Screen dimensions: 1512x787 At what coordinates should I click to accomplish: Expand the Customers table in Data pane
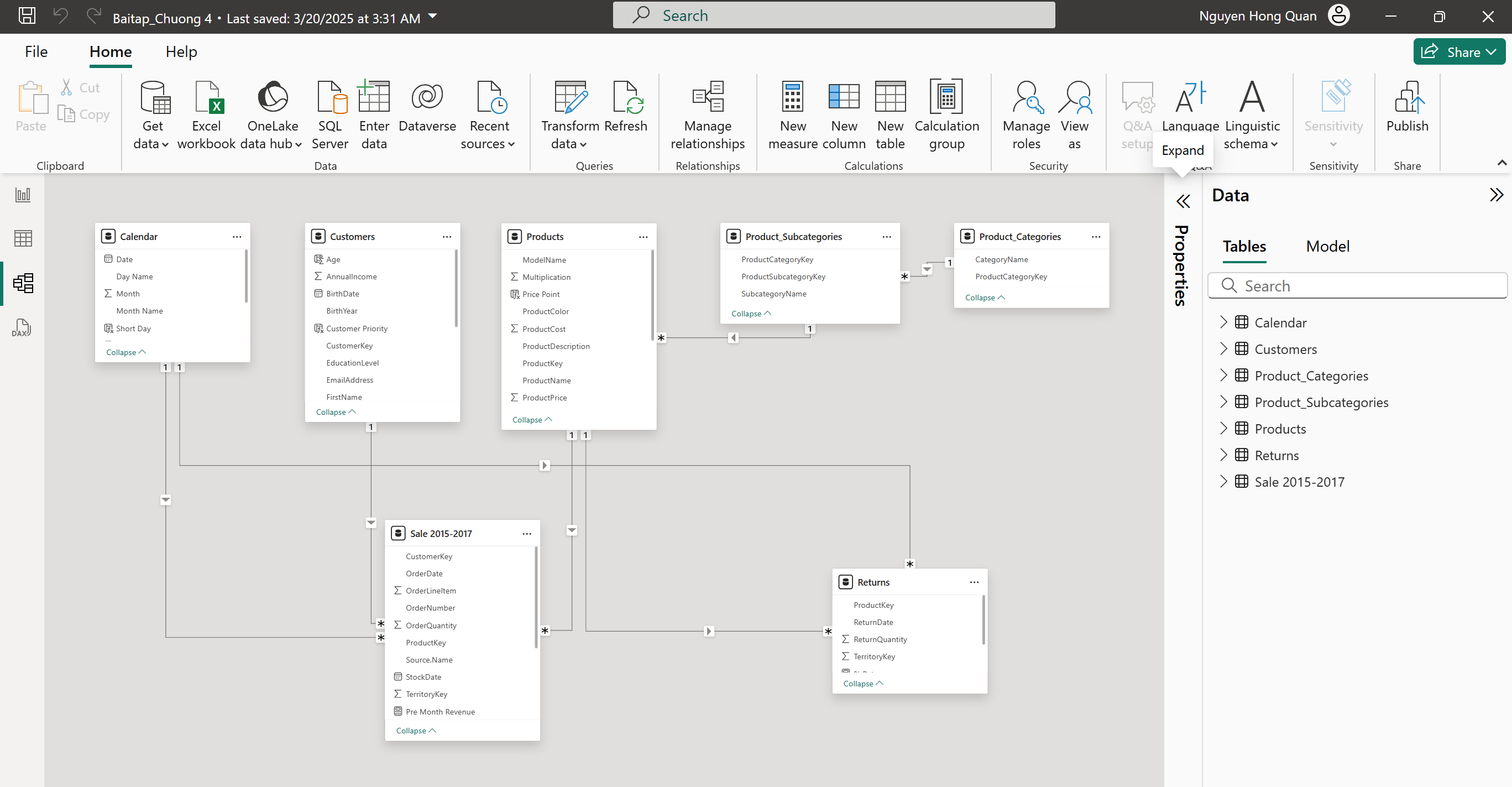[x=1223, y=349]
